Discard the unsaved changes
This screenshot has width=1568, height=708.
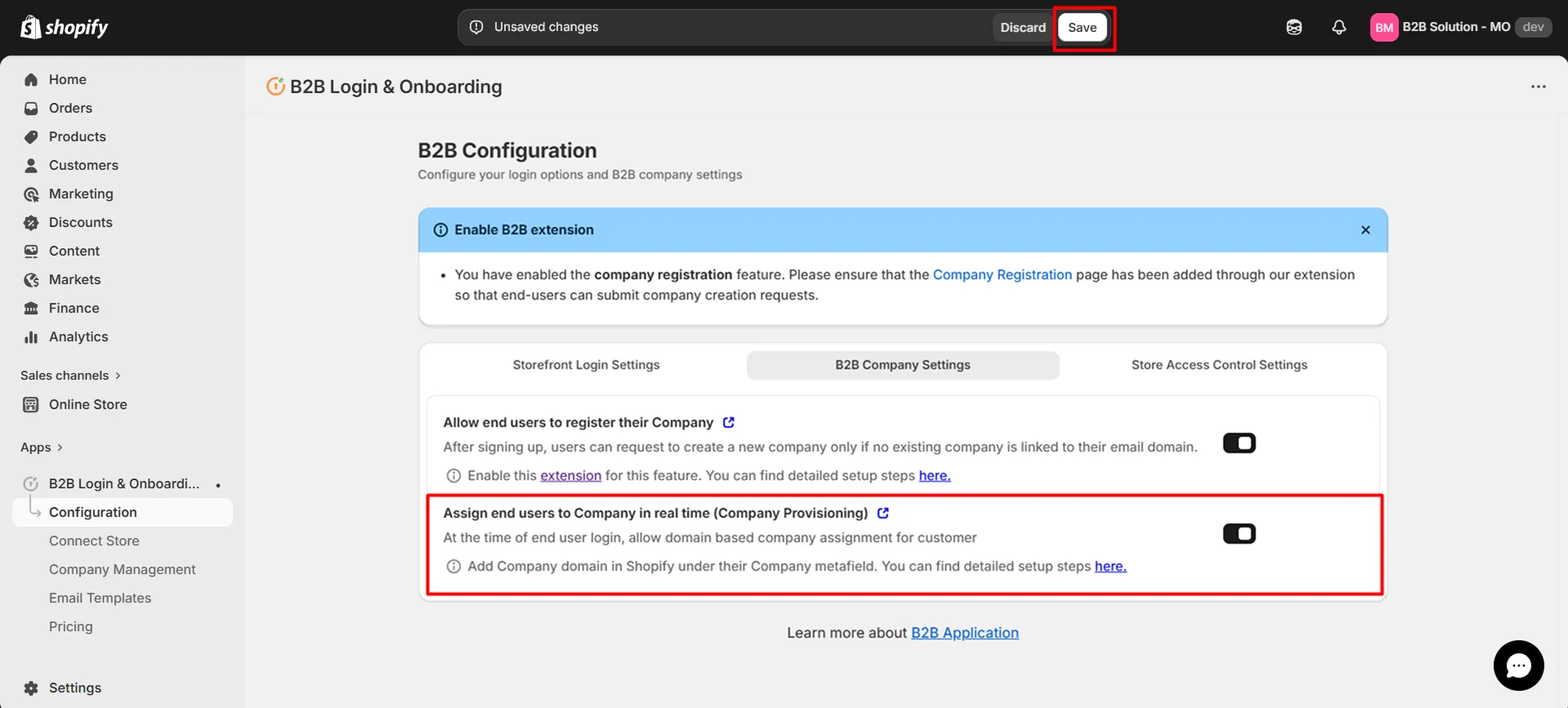pyautogui.click(x=1023, y=27)
